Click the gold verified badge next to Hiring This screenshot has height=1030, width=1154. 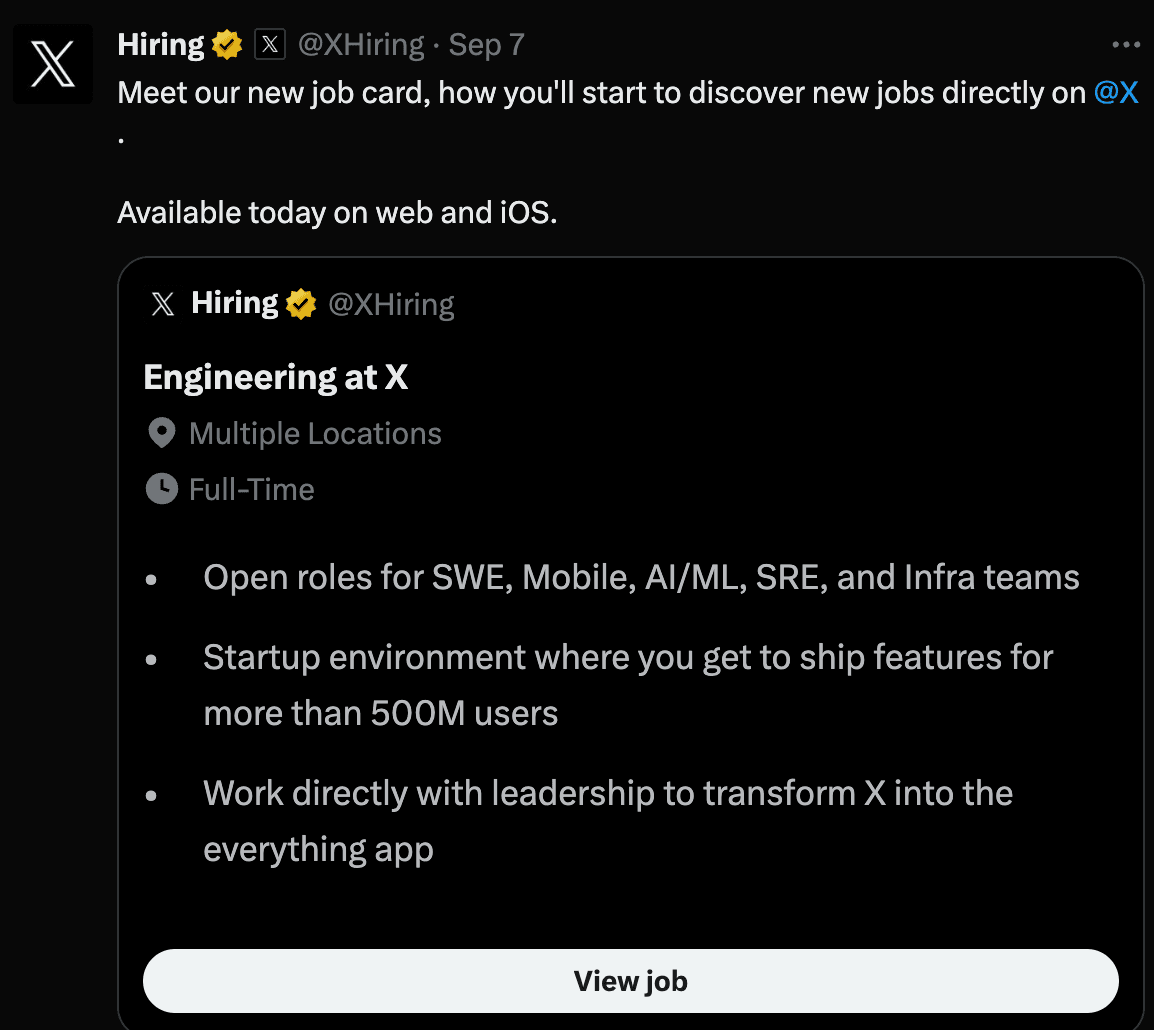pyautogui.click(x=226, y=43)
